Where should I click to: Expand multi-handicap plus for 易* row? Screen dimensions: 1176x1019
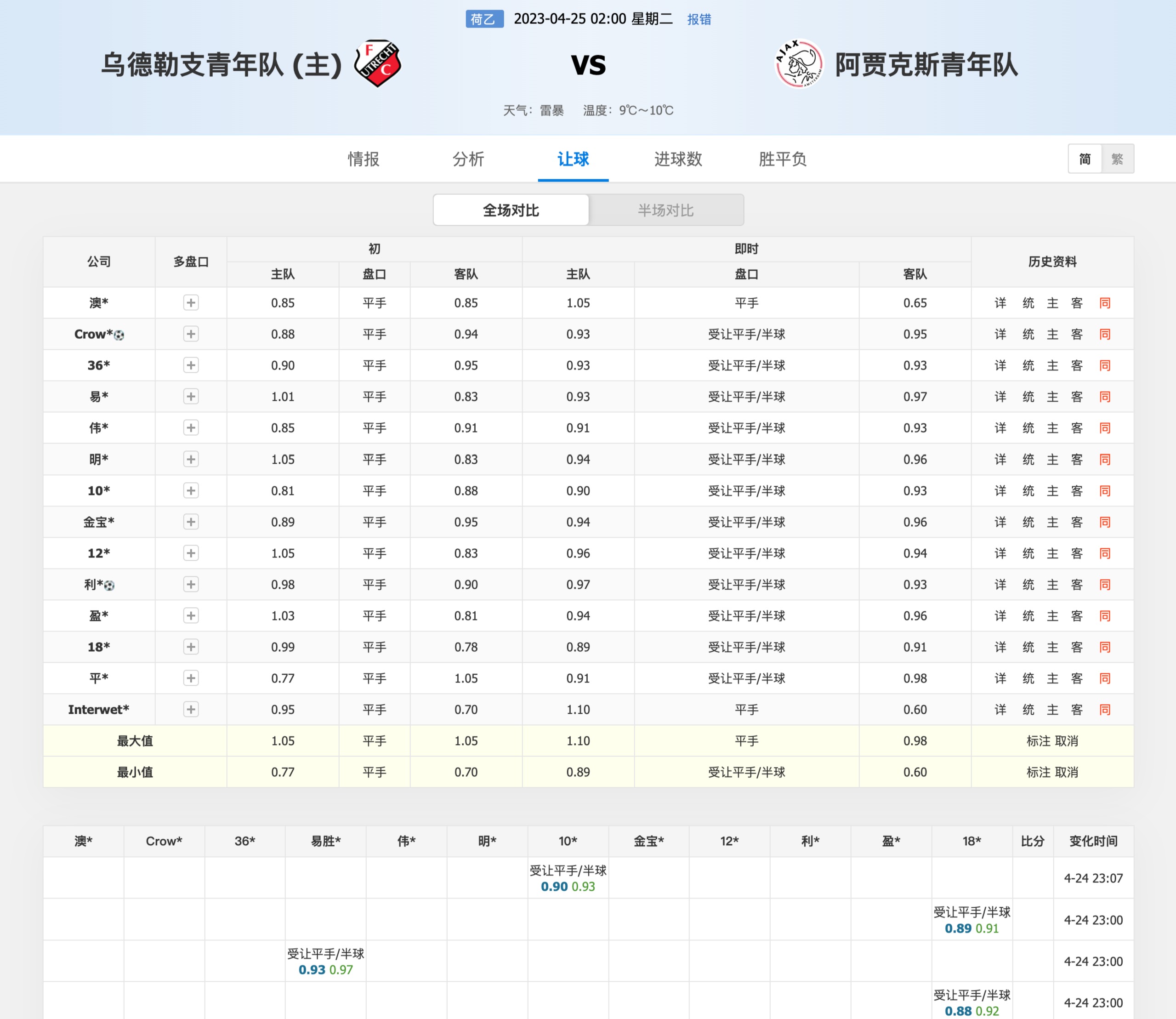(x=191, y=396)
